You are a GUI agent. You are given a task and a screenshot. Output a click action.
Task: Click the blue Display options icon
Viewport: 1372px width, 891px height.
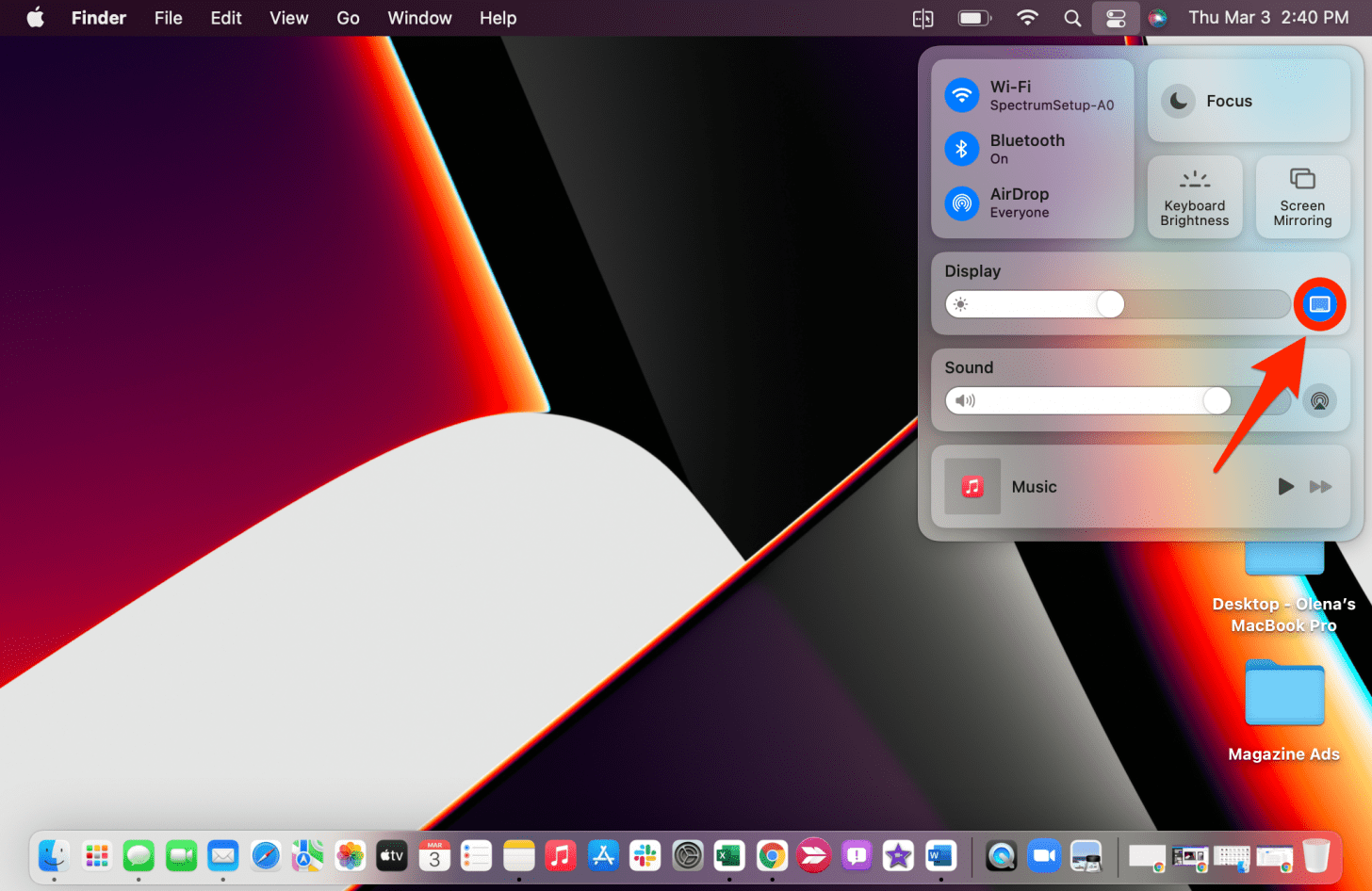click(x=1319, y=304)
